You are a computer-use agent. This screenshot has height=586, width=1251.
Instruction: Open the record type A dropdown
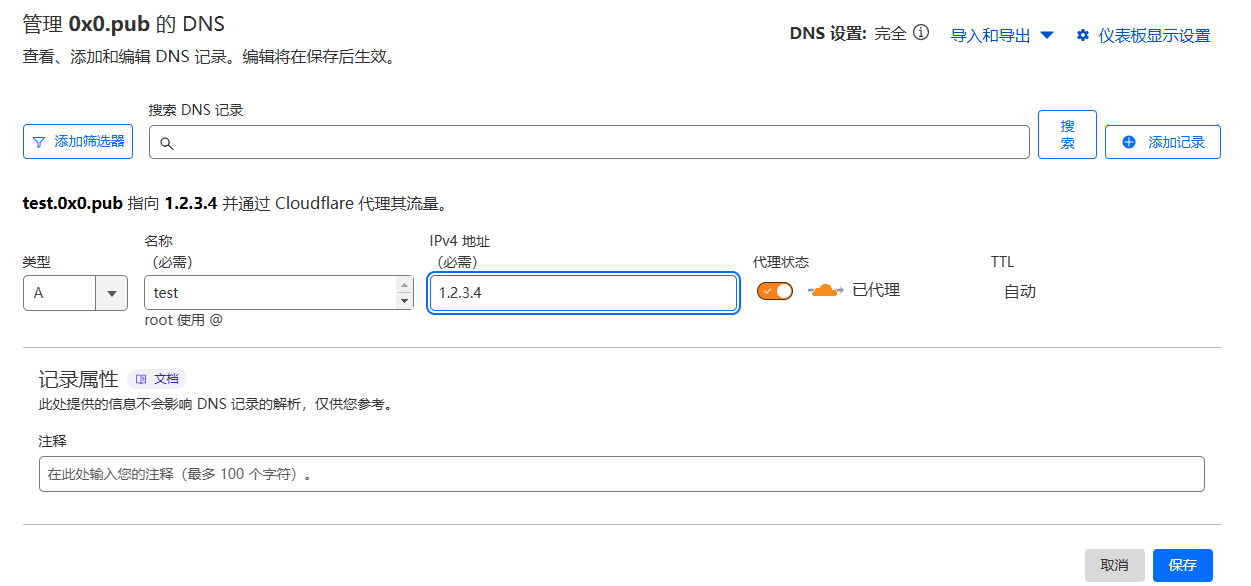(75, 293)
